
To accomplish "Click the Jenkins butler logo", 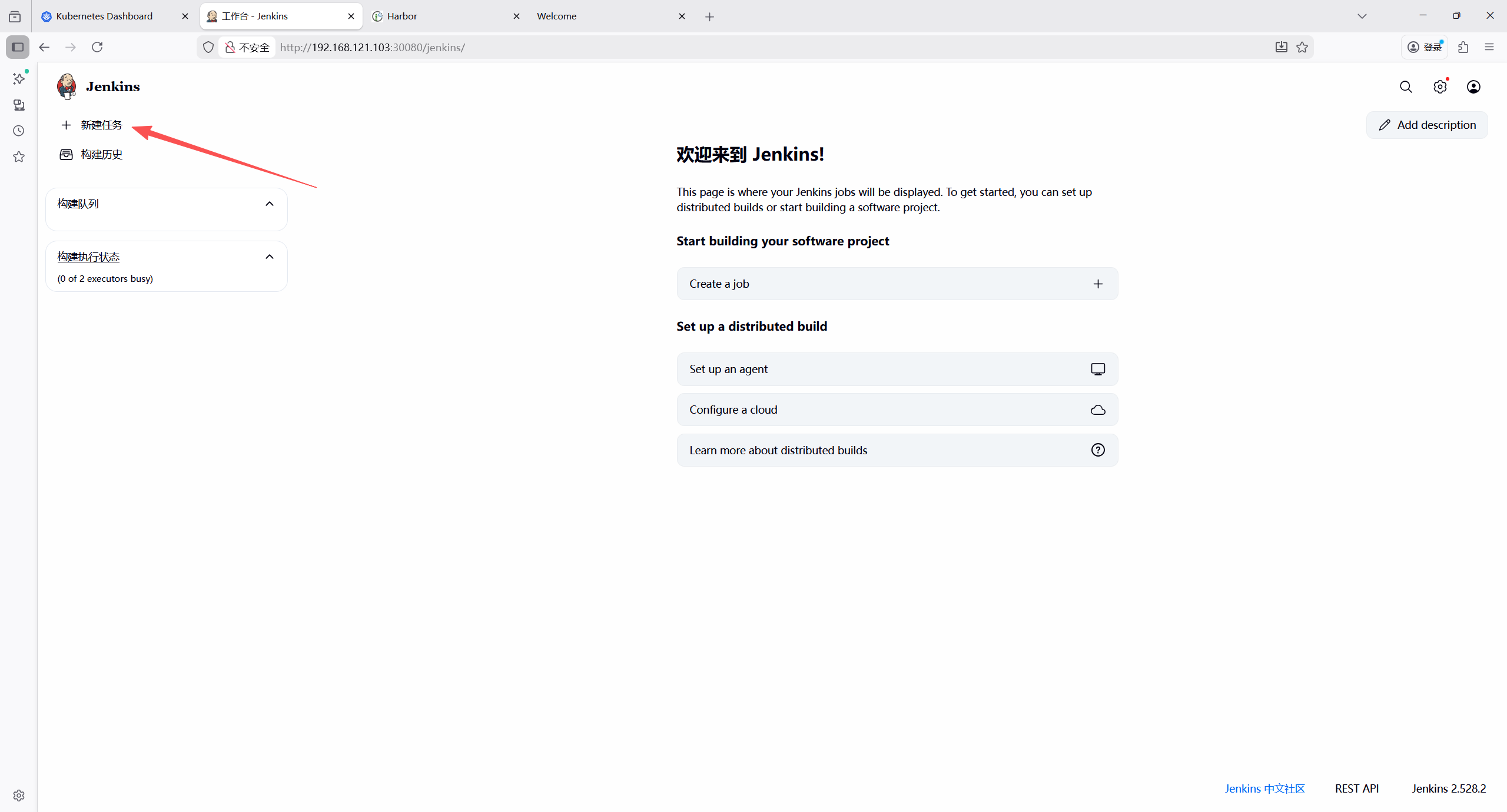I will (x=67, y=86).
